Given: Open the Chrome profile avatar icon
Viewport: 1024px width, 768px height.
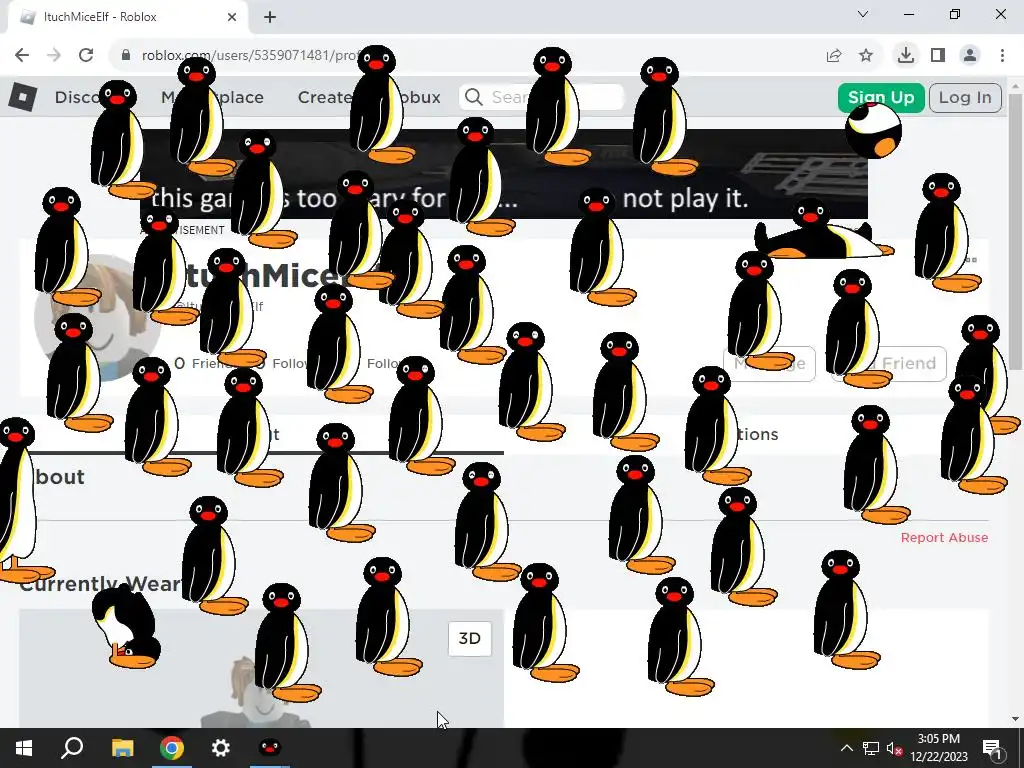Looking at the screenshot, I should coord(970,56).
